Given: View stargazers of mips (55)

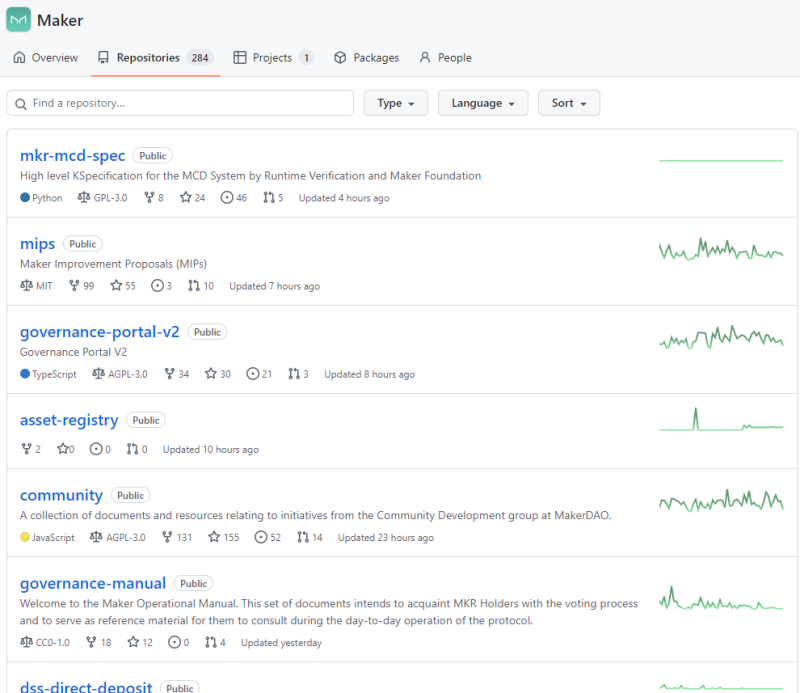Looking at the screenshot, I should 123,286.
